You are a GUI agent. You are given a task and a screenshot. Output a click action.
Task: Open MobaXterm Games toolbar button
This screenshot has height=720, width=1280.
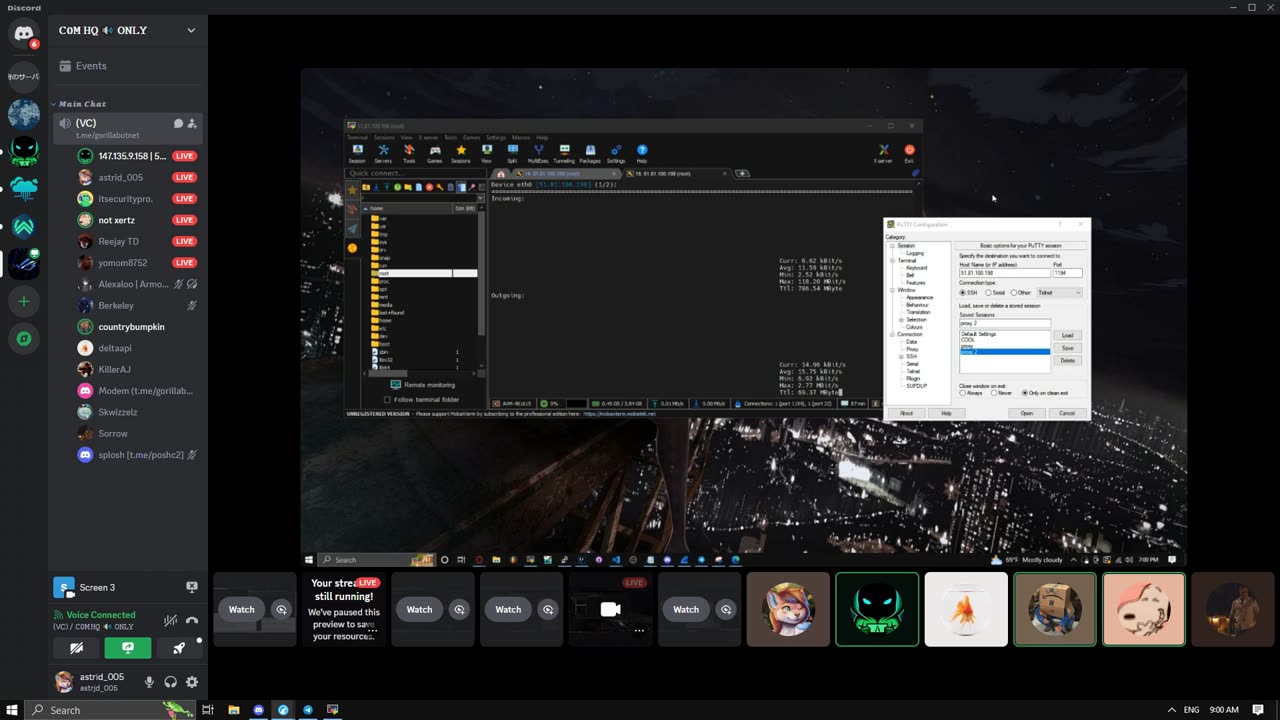click(x=435, y=153)
